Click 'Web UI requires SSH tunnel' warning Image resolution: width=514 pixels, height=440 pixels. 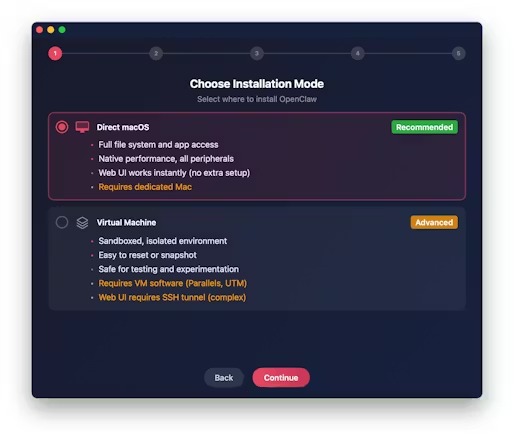pos(172,297)
